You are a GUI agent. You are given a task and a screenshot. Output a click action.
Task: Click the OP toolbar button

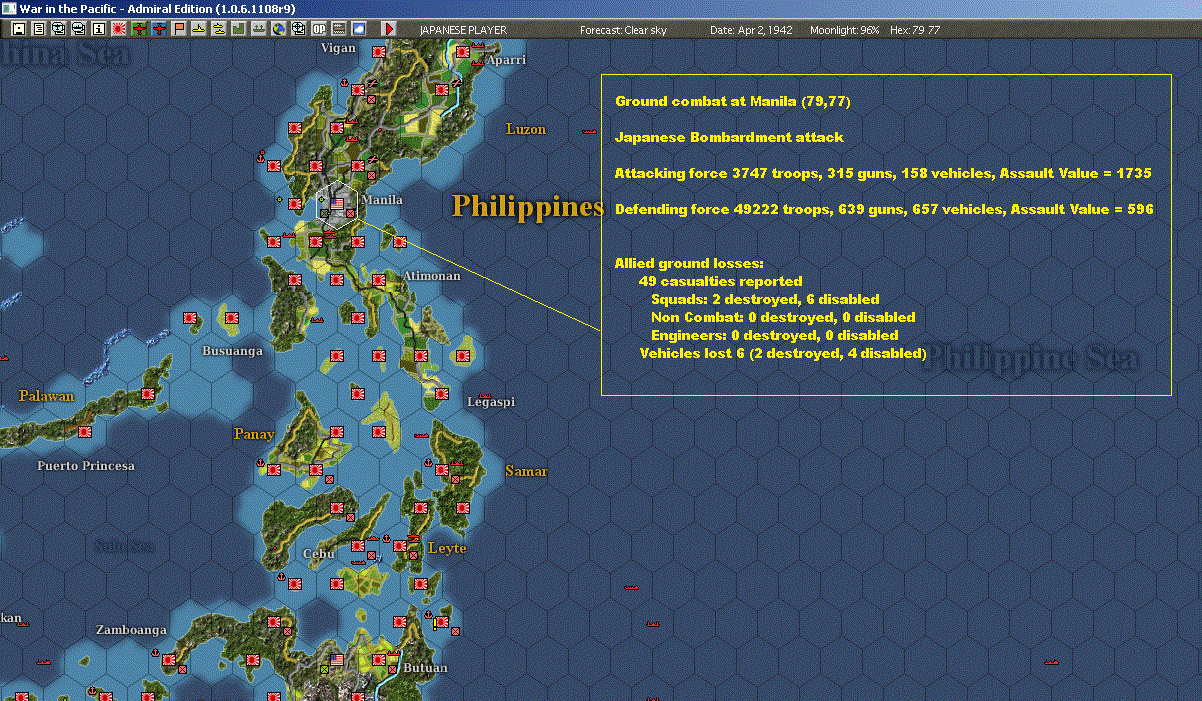click(x=319, y=30)
